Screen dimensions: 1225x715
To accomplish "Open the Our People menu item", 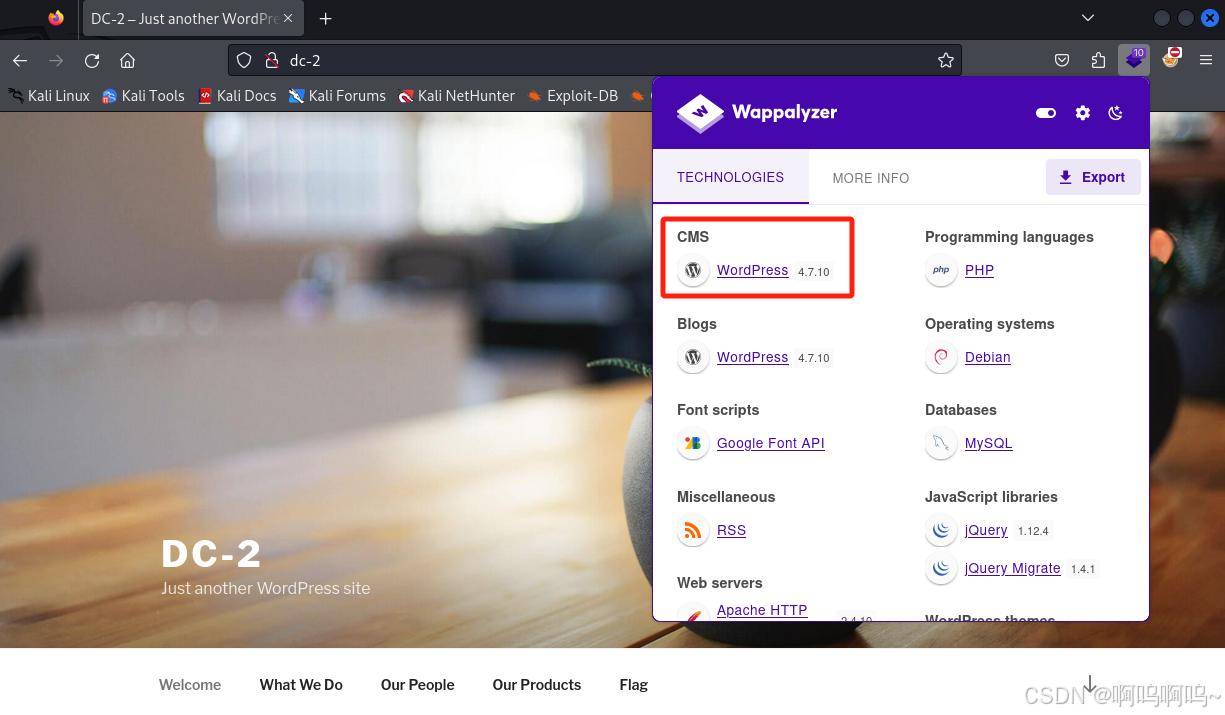I will click(417, 685).
